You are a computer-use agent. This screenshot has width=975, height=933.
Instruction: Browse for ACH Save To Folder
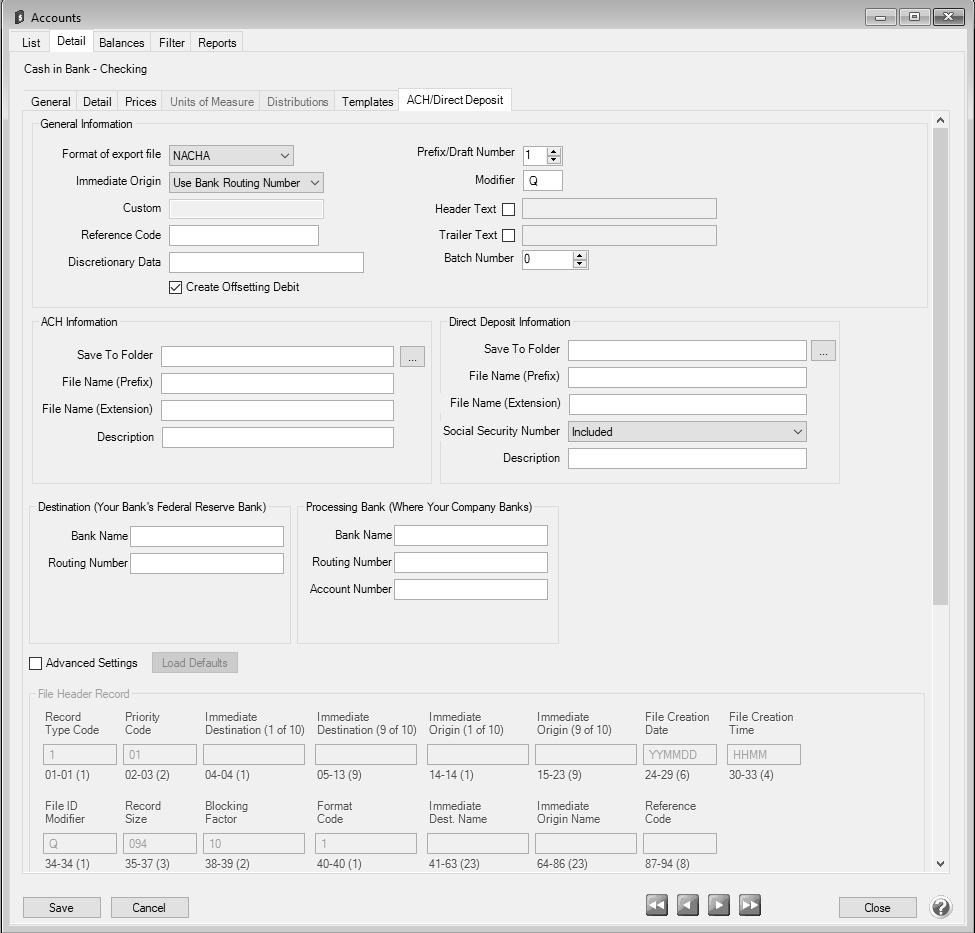tap(412, 357)
